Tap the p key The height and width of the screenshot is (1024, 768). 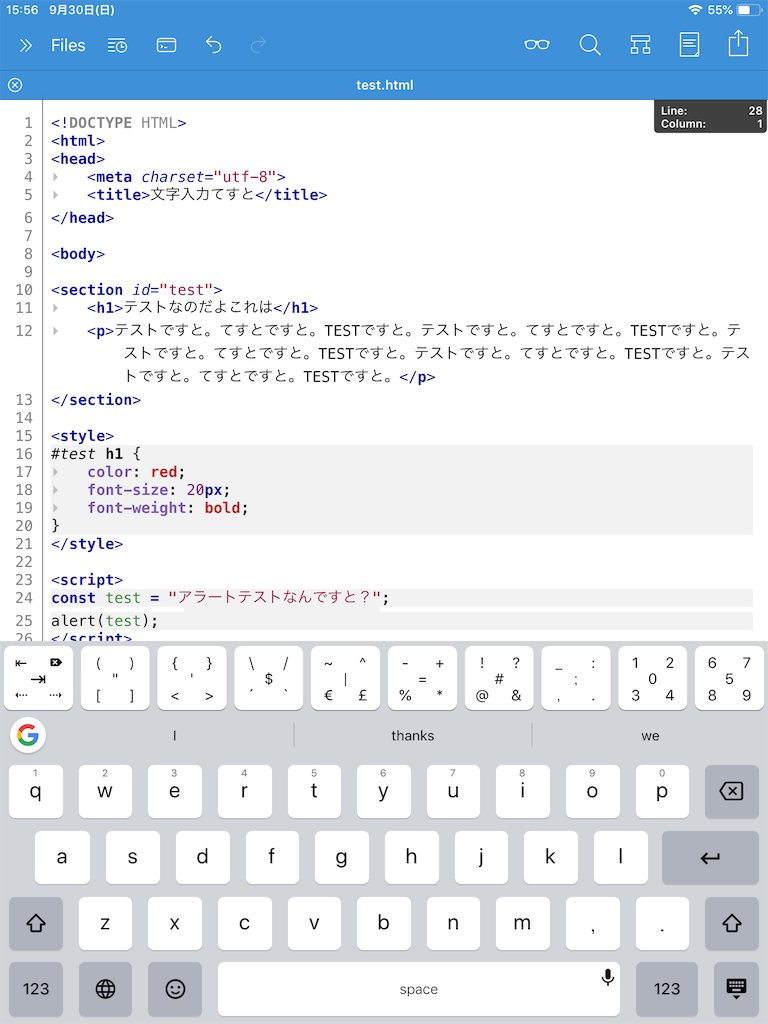coord(662,792)
